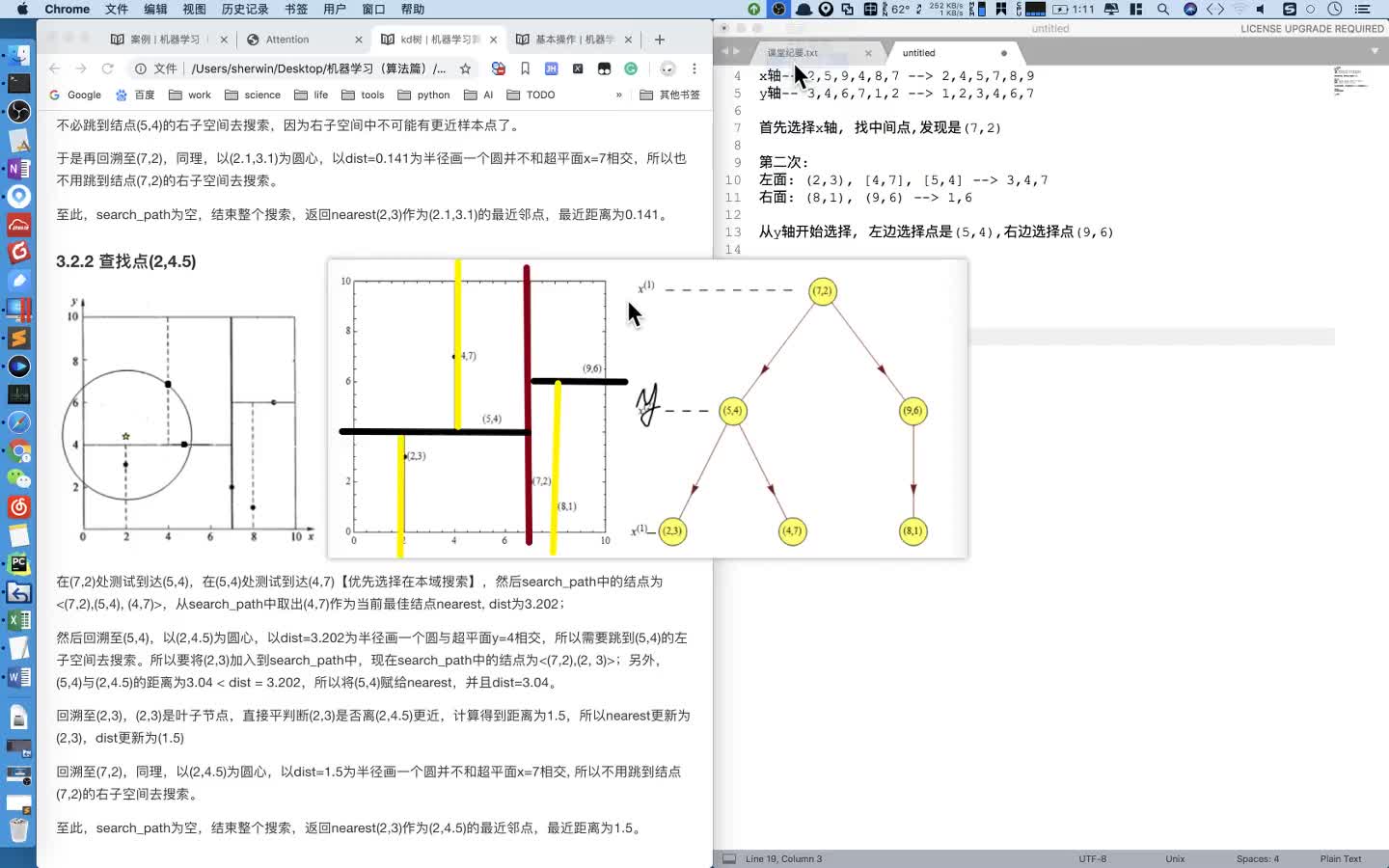Show hidden bookmarks with the chevron
Image resolution: width=1389 pixels, height=868 pixels.
click(x=618, y=95)
